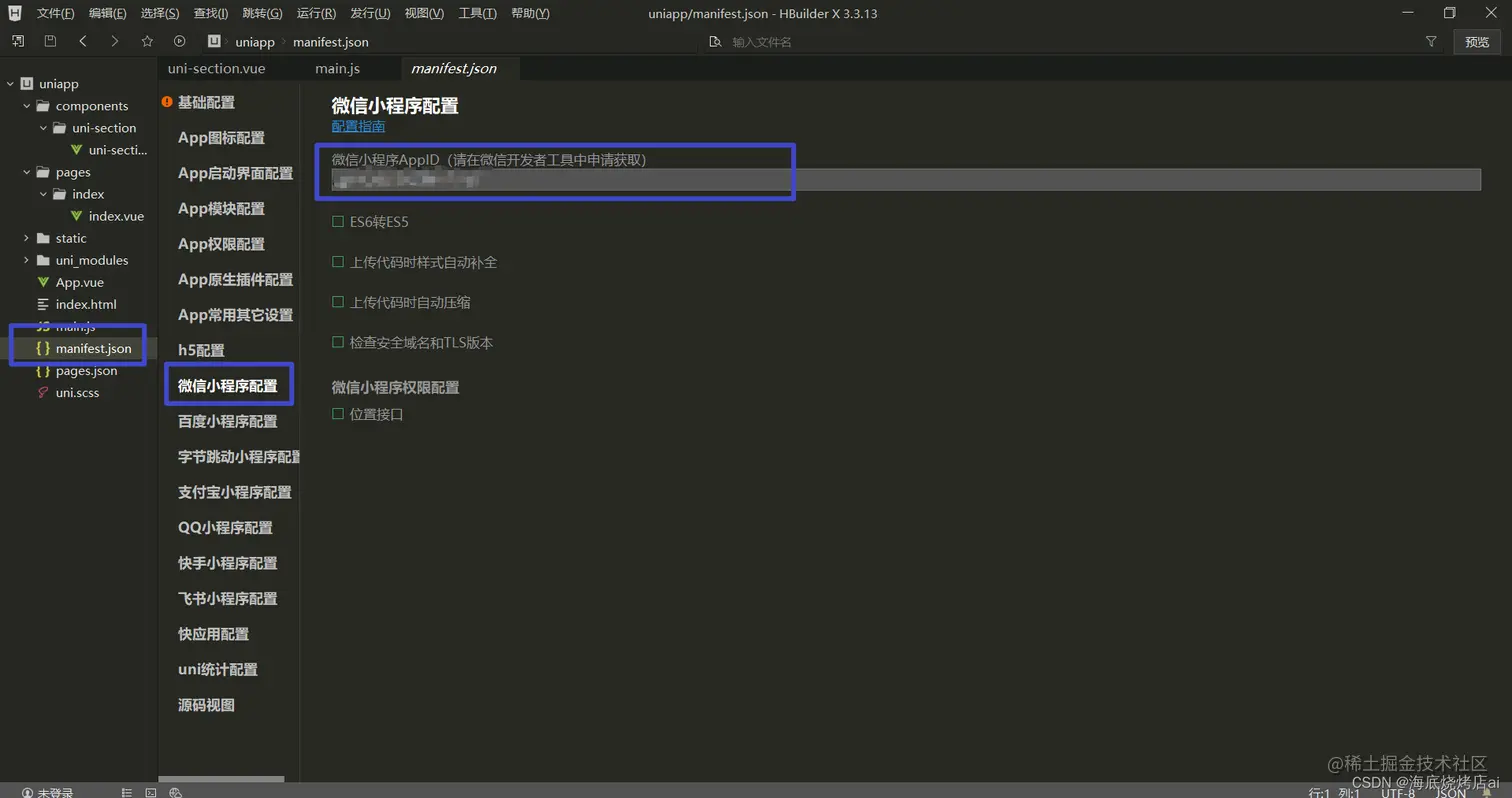1512x798 pixels.
Task: Collapse the components folder
Action: pyautogui.click(x=26, y=106)
